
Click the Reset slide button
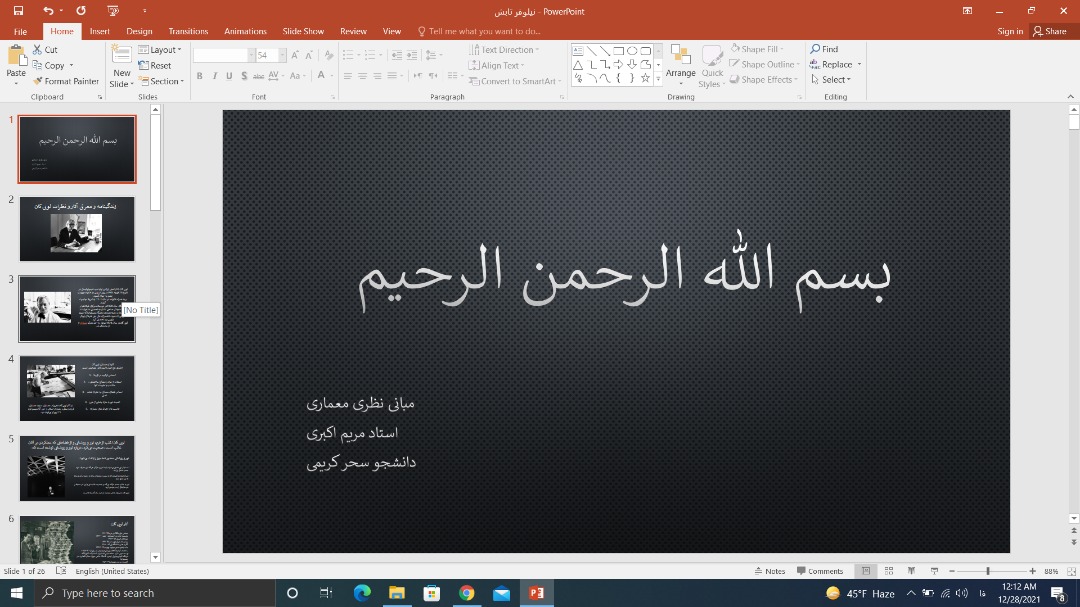coord(155,65)
